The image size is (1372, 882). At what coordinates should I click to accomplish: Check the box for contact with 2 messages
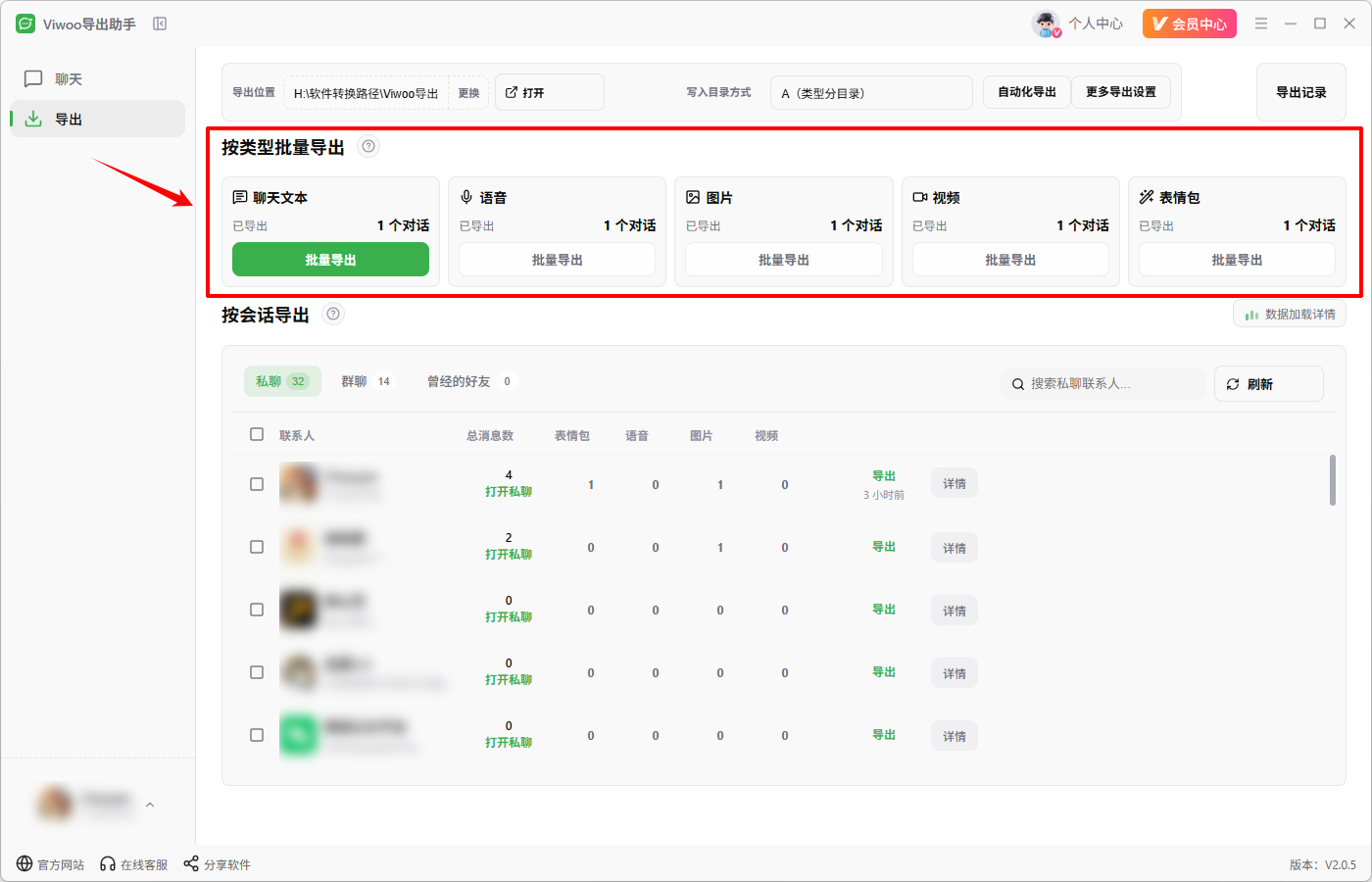point(257,547)
